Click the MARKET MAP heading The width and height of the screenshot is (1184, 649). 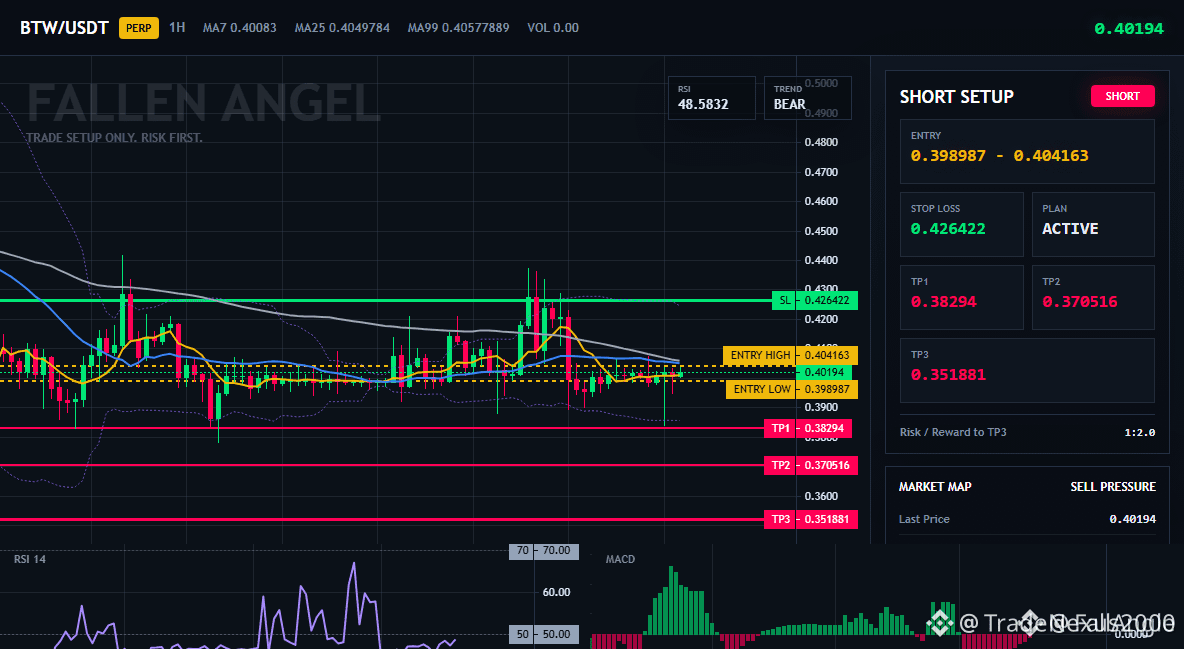[935, 487]
